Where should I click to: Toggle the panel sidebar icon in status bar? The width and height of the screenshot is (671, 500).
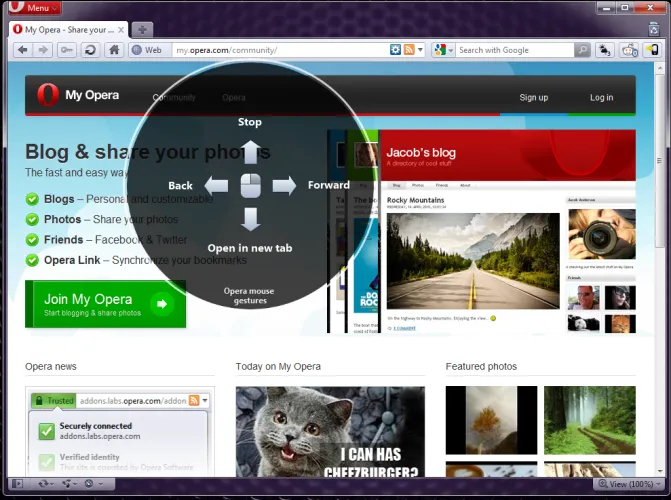18,484
